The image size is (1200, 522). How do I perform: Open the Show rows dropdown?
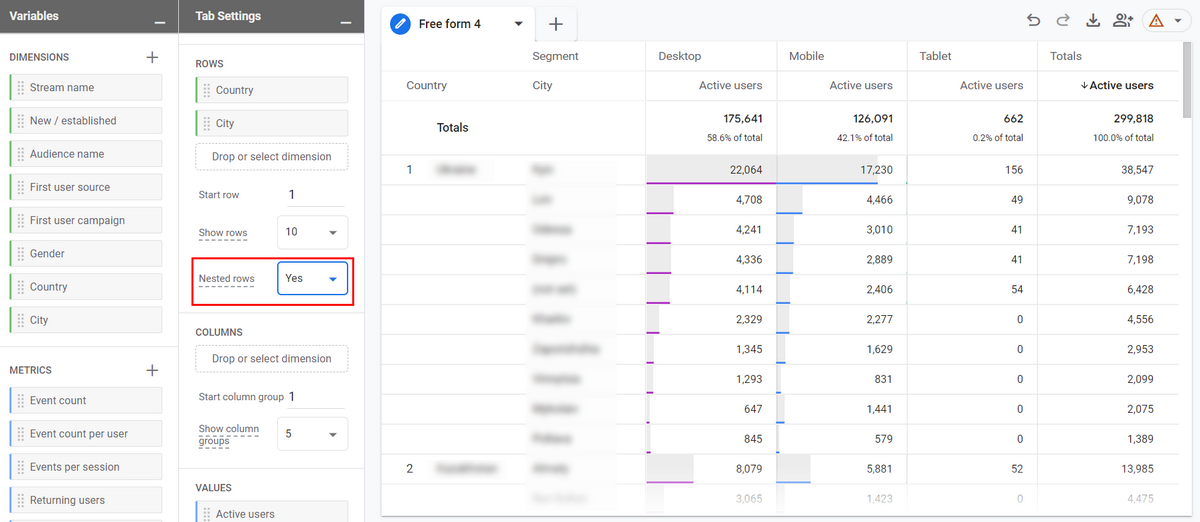point(312,232)
